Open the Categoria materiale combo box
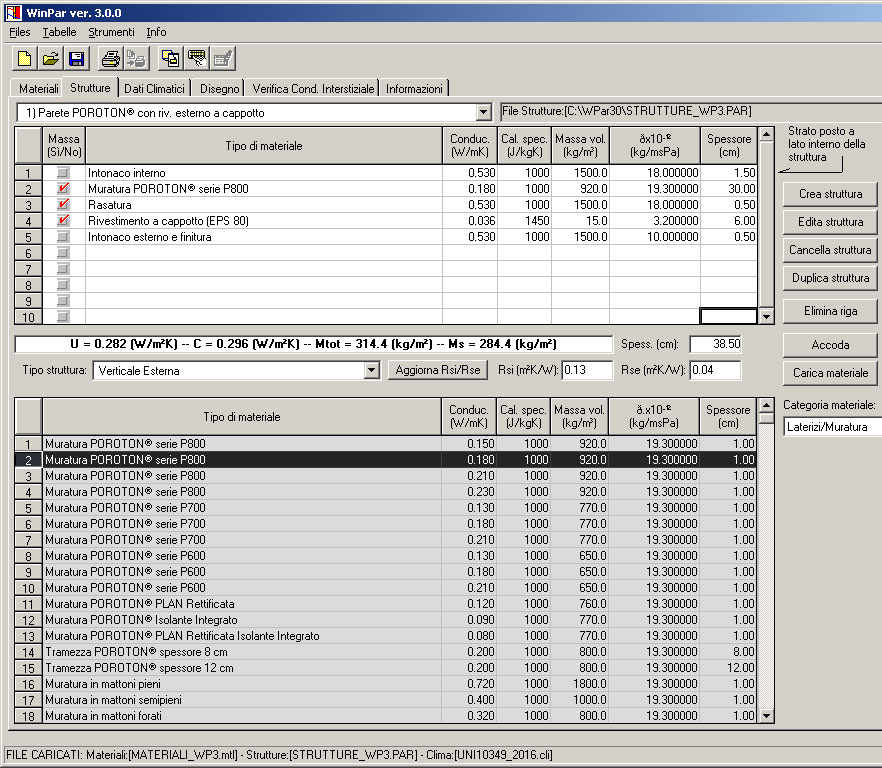The height and width of the screenshot is (768, 882). [x=832, y=426]
